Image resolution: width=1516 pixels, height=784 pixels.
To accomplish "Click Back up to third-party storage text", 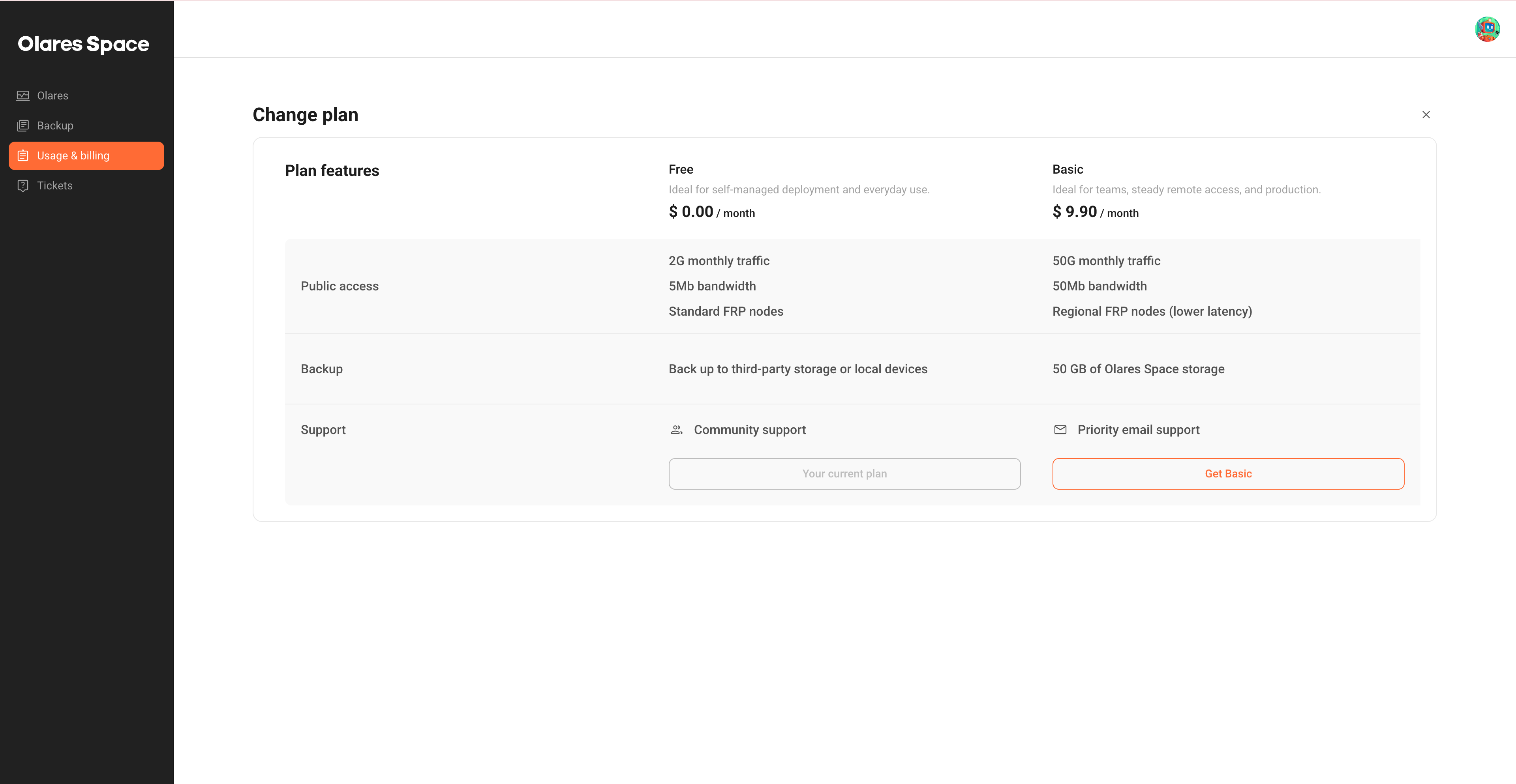I will tap(797, 369).
